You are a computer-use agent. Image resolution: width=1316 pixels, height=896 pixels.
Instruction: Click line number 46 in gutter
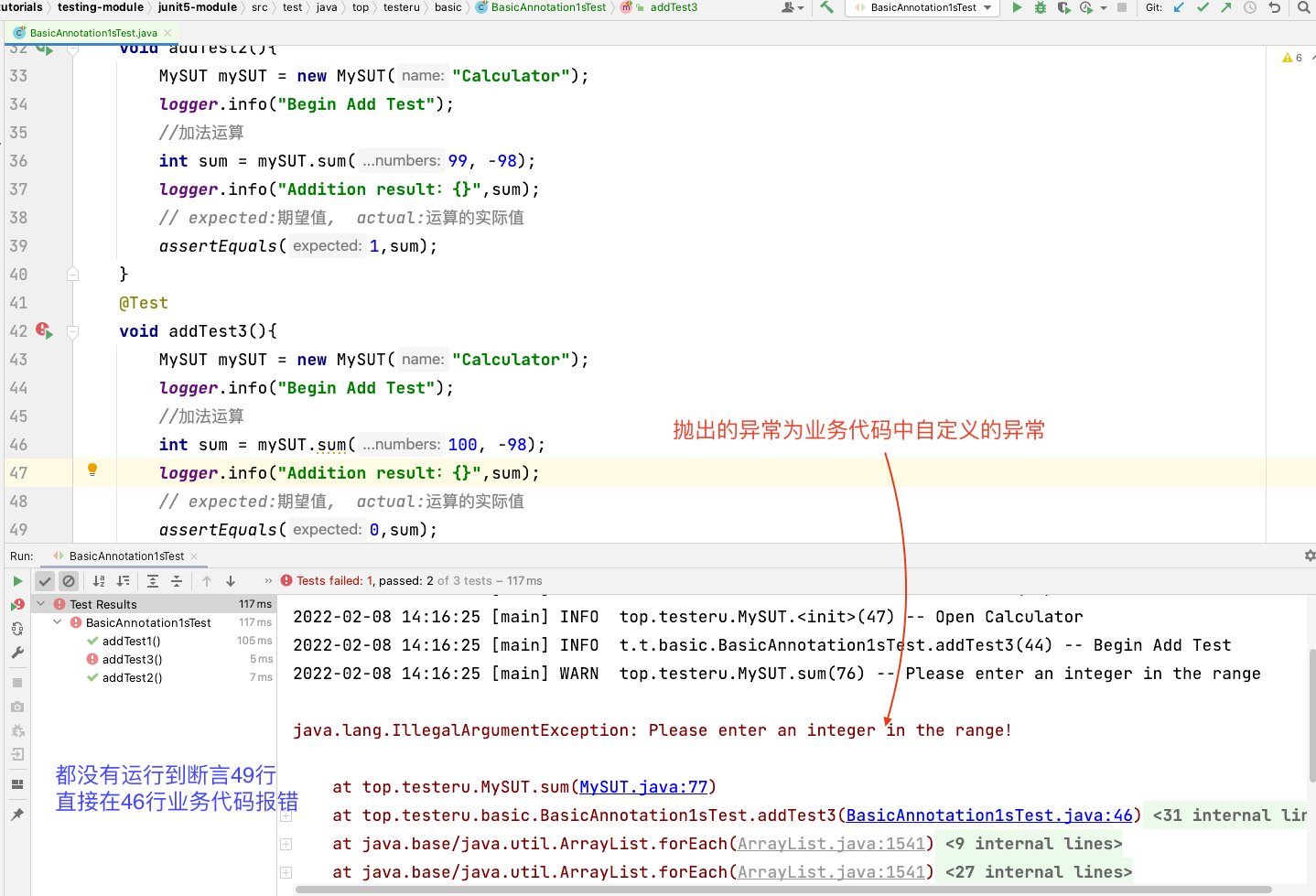coord(18,445)
